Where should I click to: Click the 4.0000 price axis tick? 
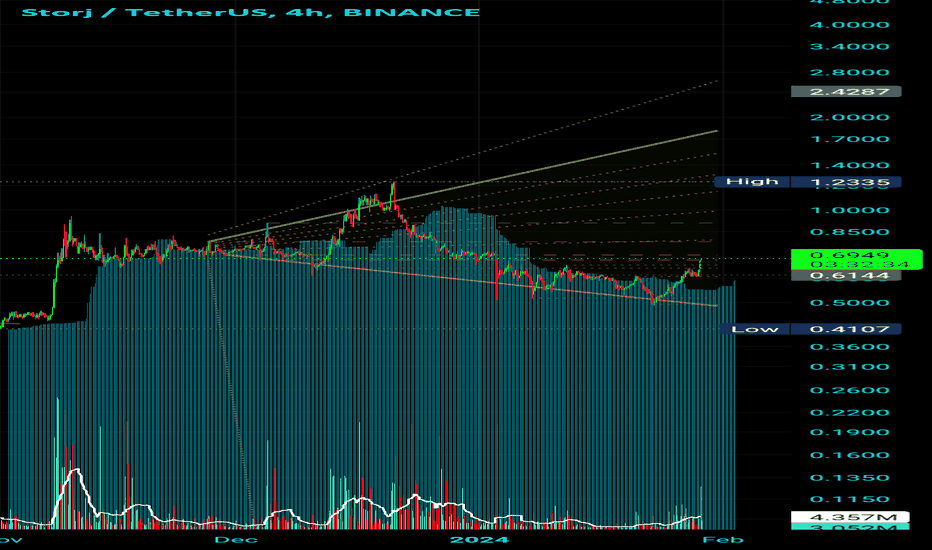(x=849, y=25)
